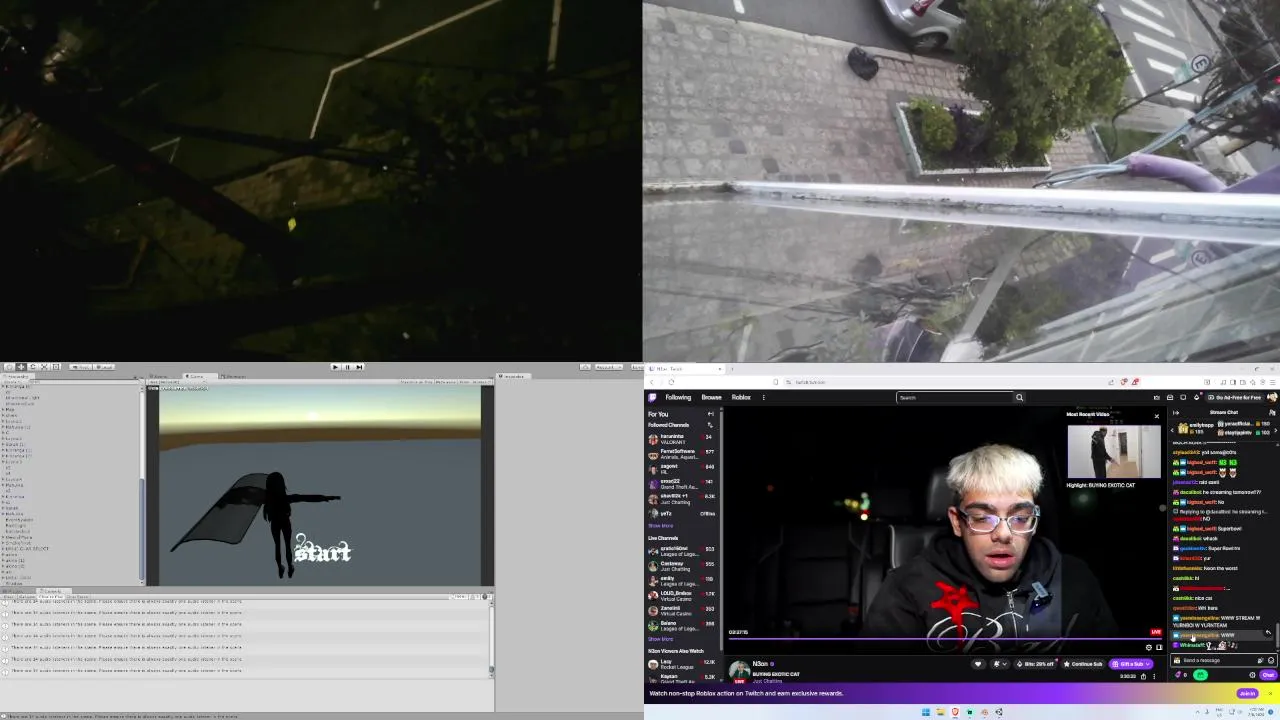
Task: Select the Unity Move tool
Action: pyautogui.click(x=21, y=366)
